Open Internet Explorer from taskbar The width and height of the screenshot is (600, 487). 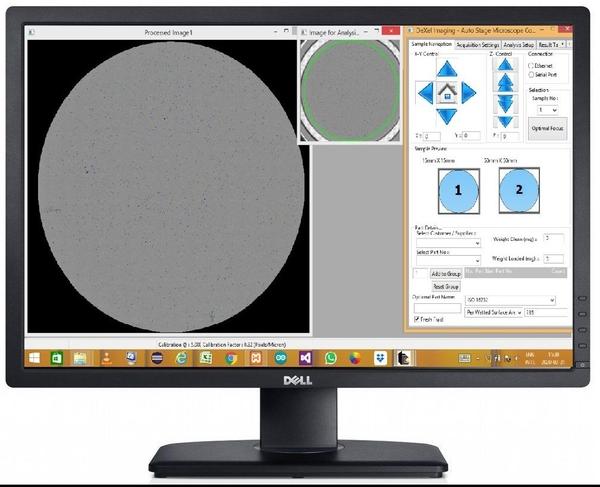point(181,358)
